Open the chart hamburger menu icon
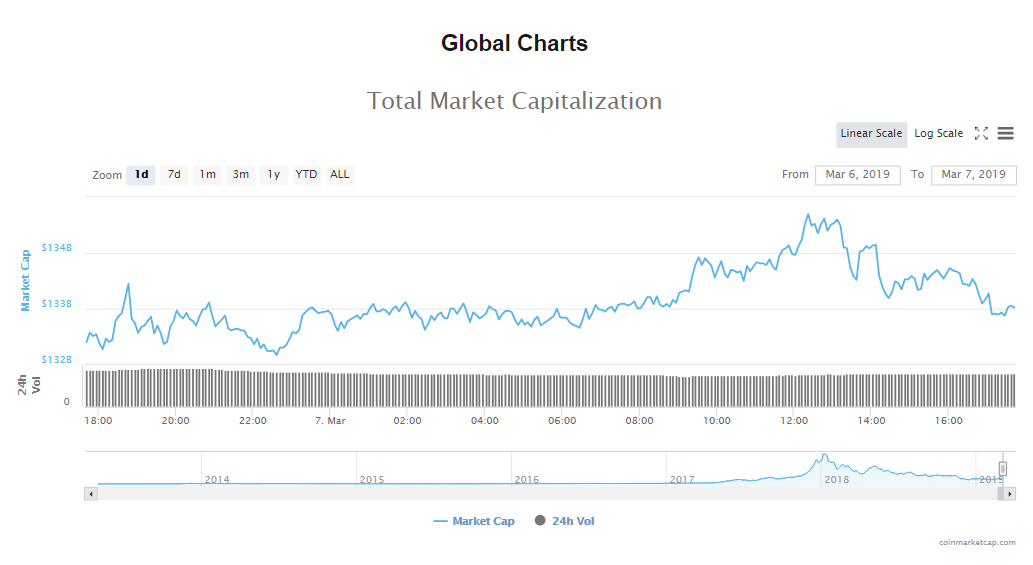 pyautogui.click(x=1005, y=134)
